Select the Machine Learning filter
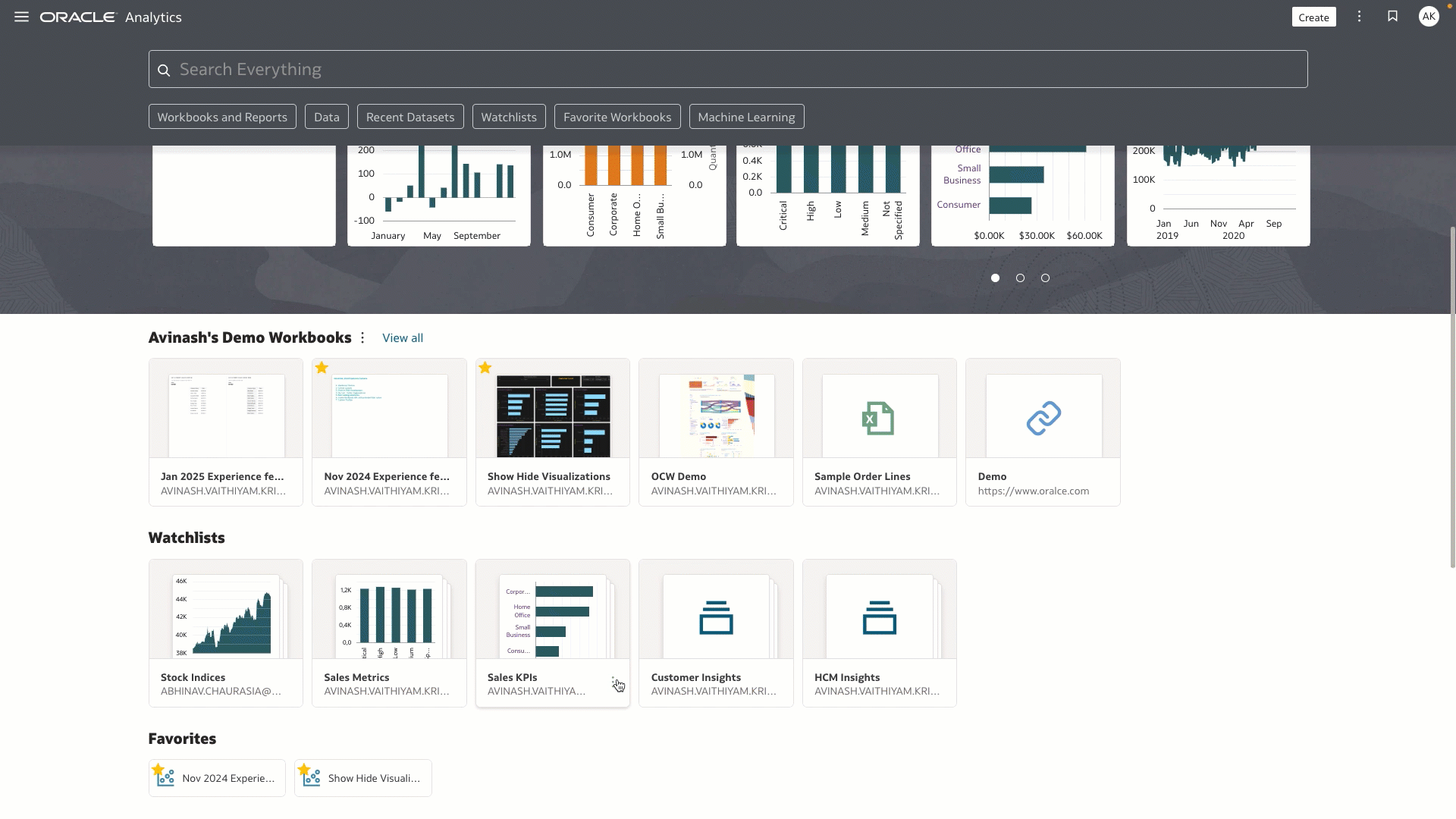The image size is (1456, 819). point(745,116)
